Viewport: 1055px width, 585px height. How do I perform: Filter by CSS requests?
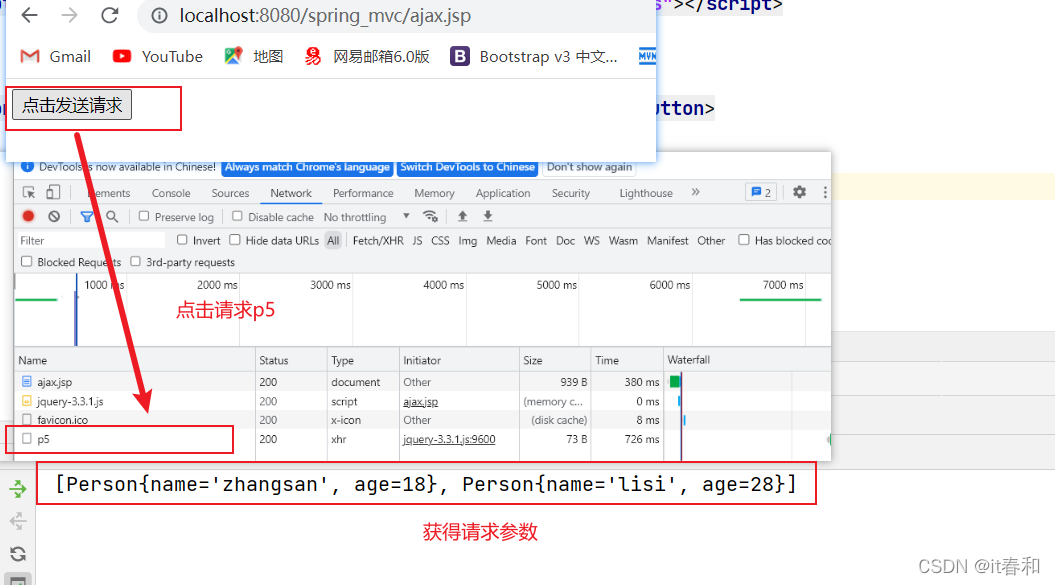pyautogui.click(x=440, y=240)
